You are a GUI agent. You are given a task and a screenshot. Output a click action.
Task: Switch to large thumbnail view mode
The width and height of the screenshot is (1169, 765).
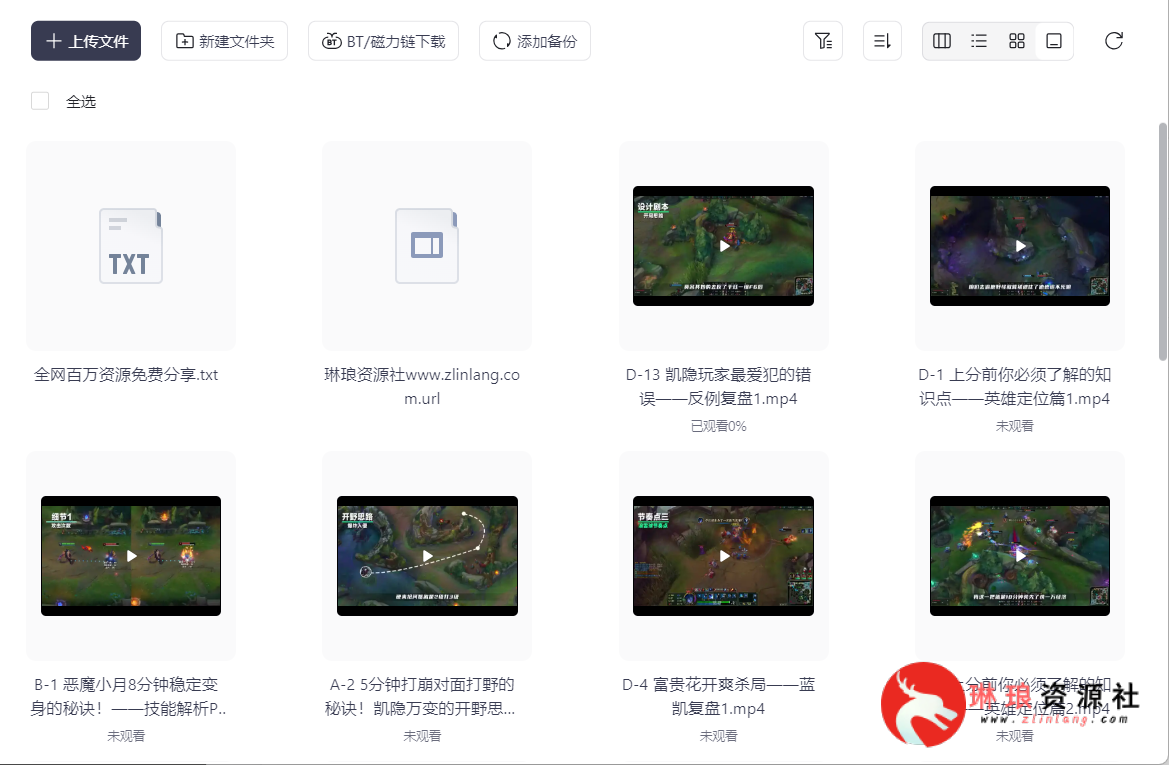click(x=1054, y=41)
